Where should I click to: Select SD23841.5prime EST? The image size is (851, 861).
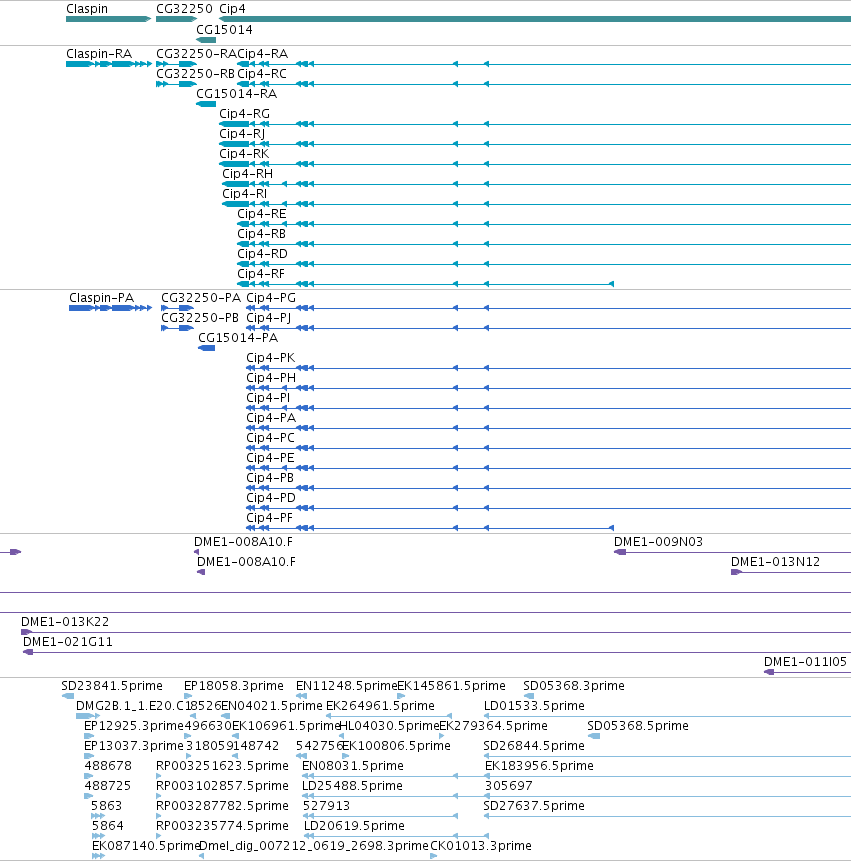point(68,696)
